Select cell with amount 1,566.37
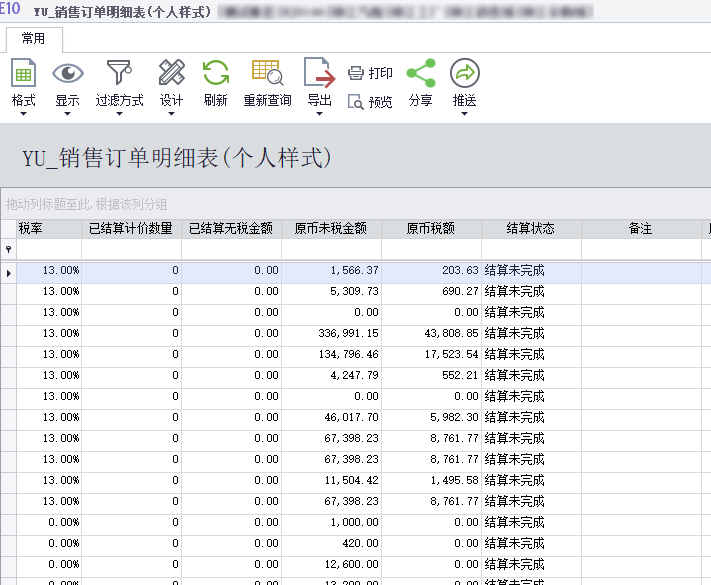The width and height of the screenshot is (711, 585). click(x=331, y=271)
